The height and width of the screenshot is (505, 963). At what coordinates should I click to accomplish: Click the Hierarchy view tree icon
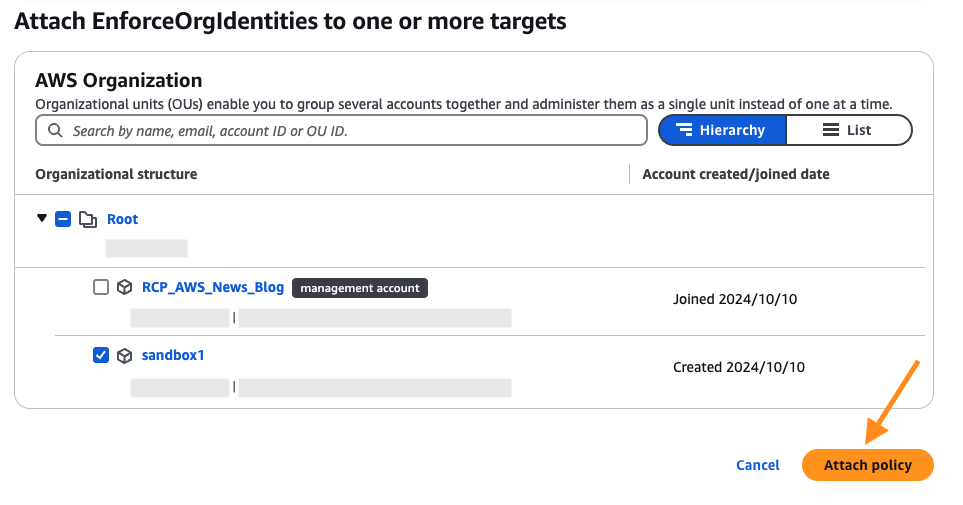click(x=684, y=130)
